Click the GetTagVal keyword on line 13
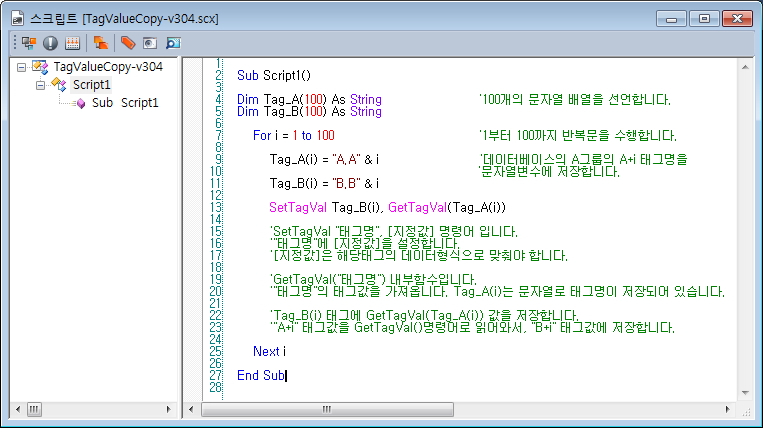This screenshot has width=763, height=428. point(417,207)
